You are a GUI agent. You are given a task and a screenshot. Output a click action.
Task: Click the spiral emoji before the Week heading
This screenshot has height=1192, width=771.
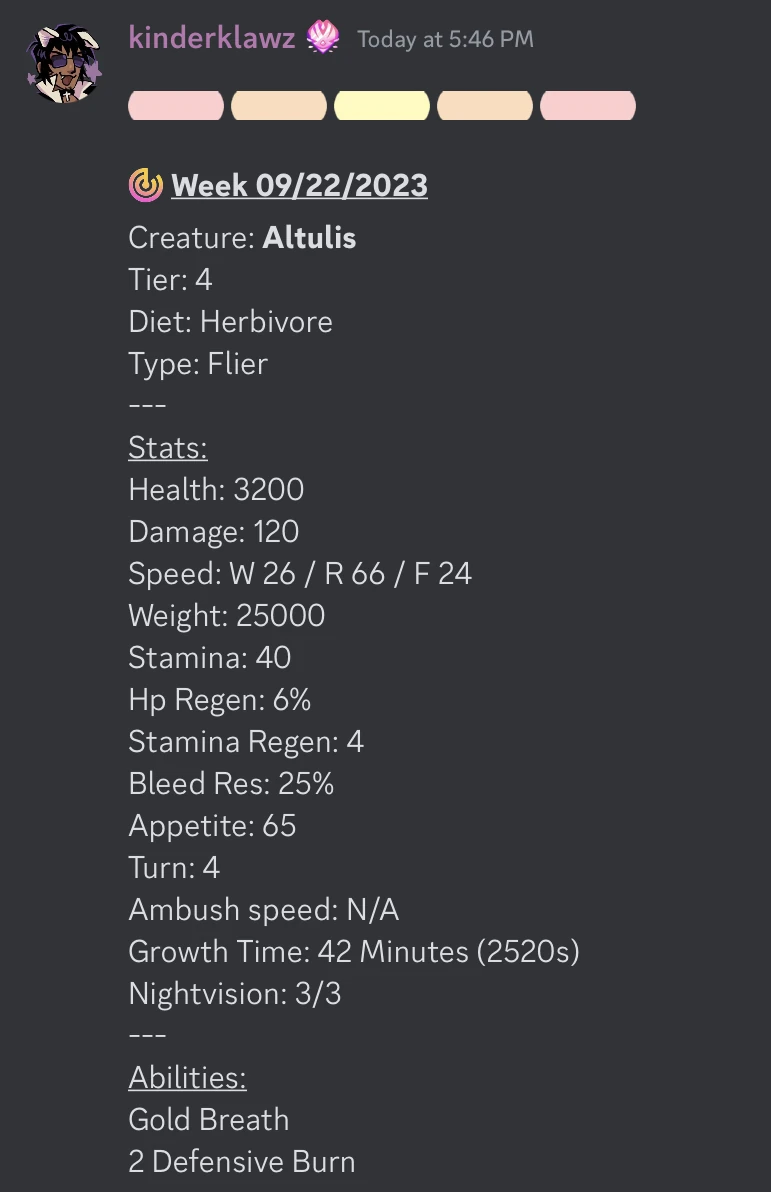click(144, 185)
